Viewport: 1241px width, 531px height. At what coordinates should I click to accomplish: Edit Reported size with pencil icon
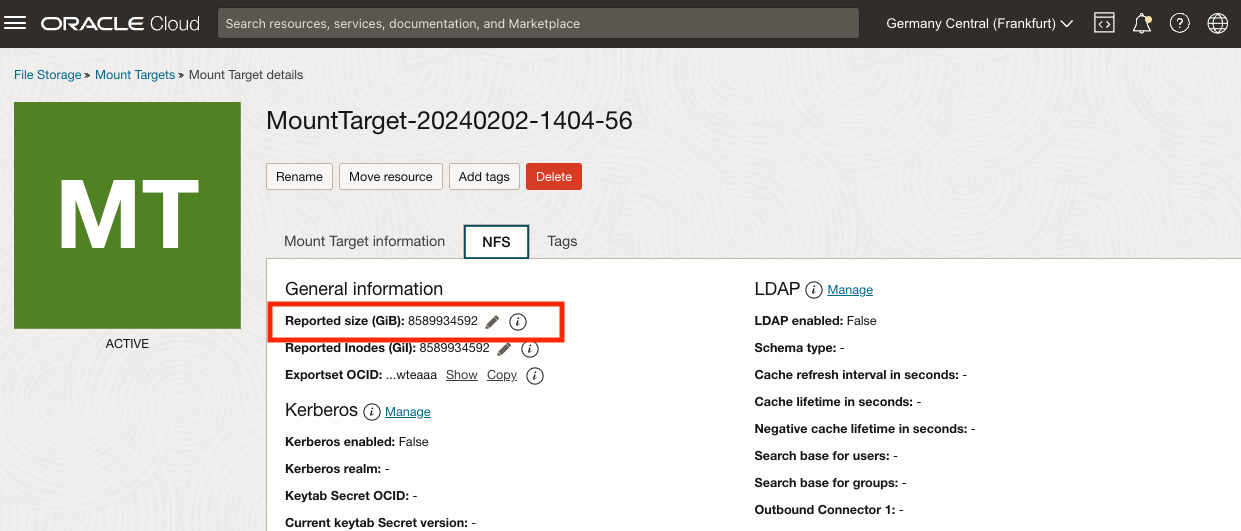pyautogui.click(x=492, y=322)
